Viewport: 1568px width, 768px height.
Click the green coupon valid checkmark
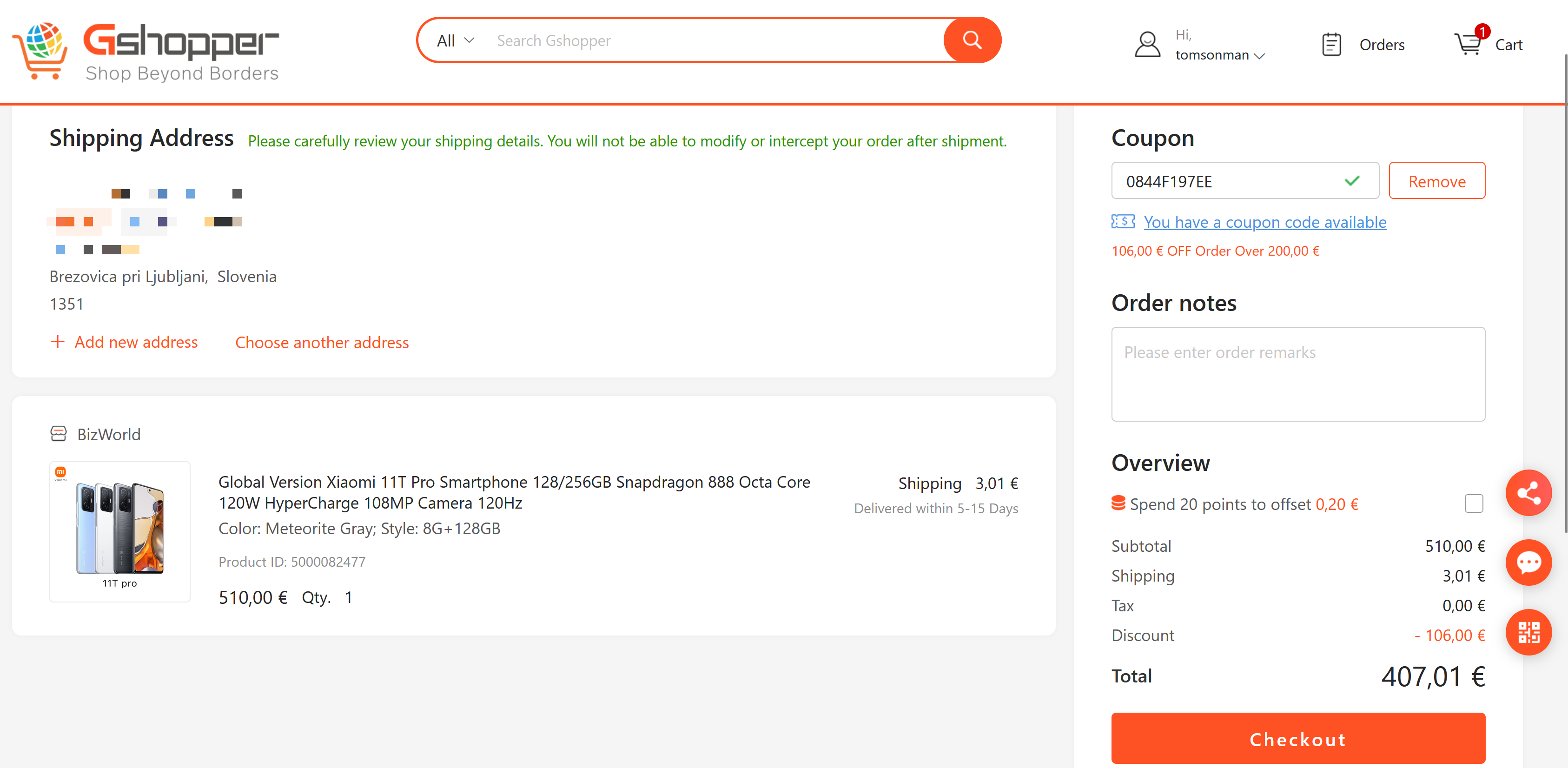coord(1352,181)
